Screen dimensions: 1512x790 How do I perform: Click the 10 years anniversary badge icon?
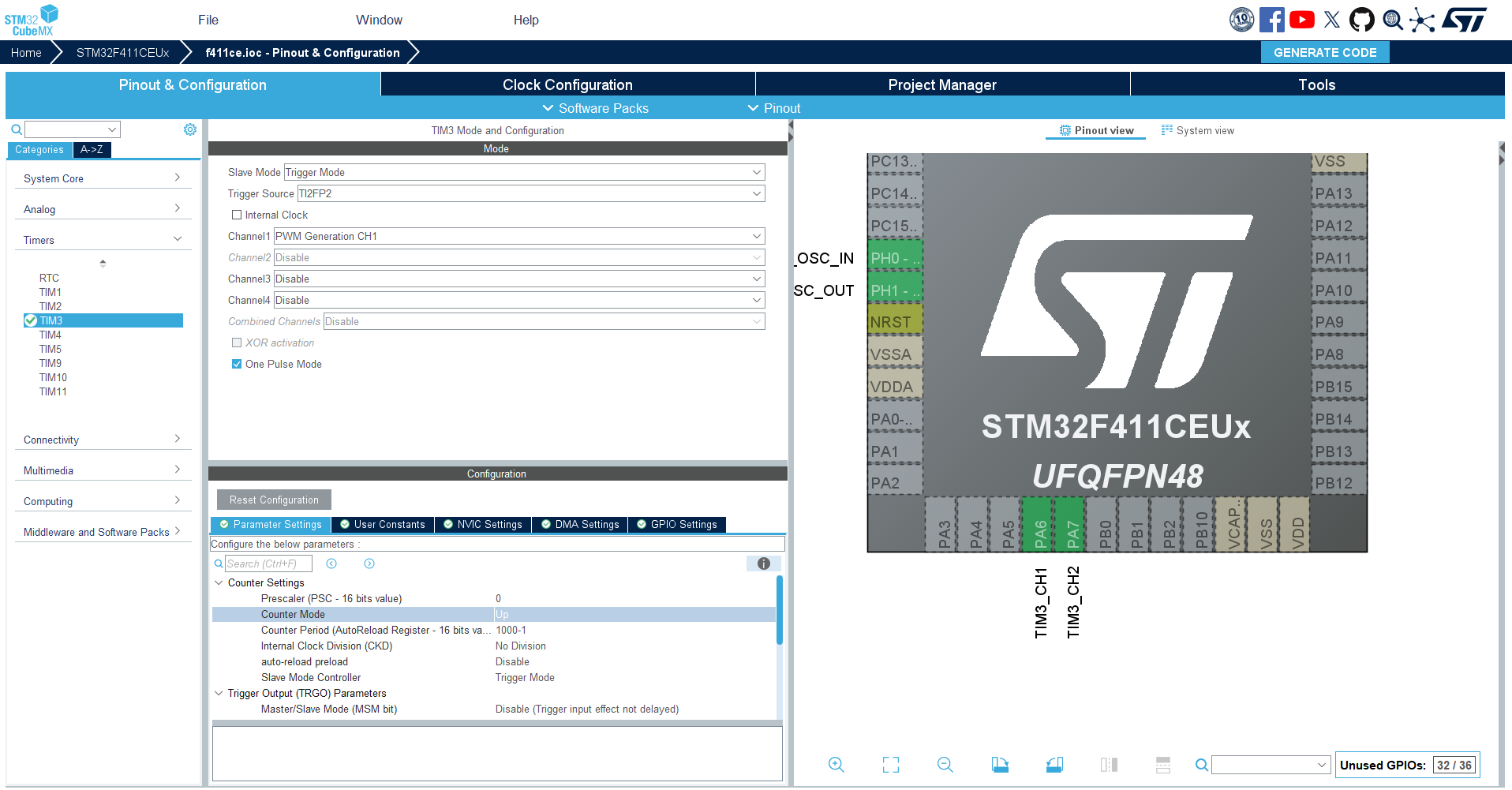tap(1241, 20)
